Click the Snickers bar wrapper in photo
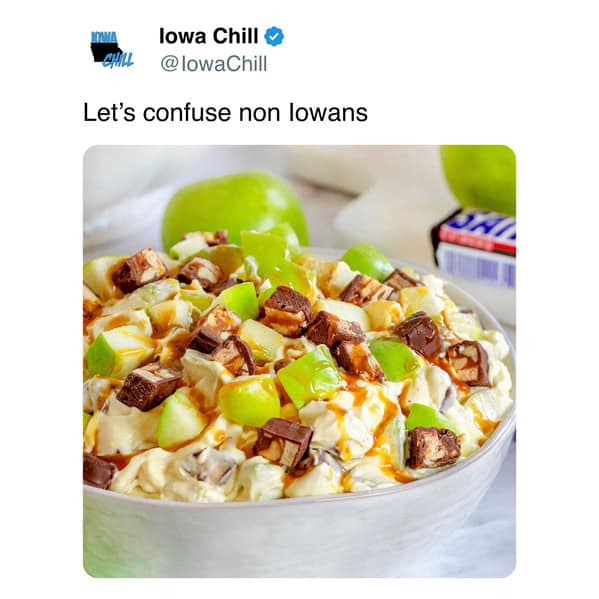Screen dimensions: 599x599 [x=474, y=249]
